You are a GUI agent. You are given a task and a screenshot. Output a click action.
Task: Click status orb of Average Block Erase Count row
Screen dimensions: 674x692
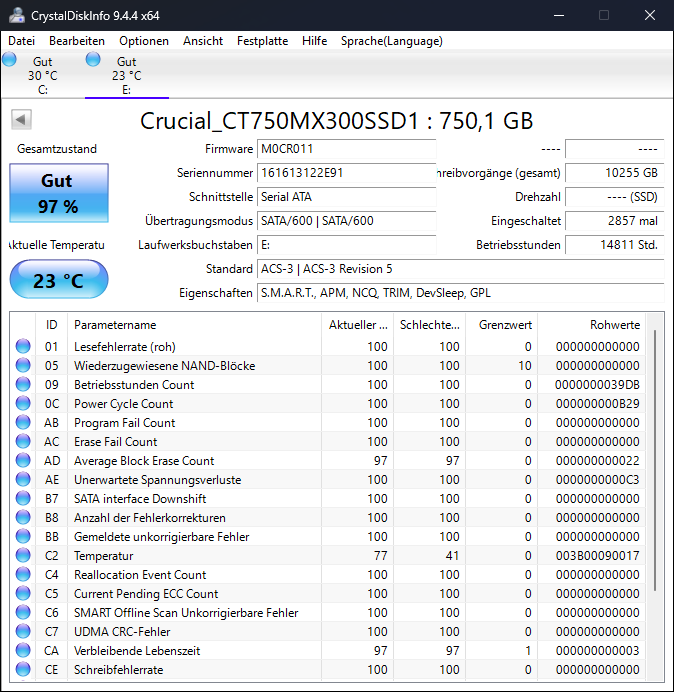(23, 460)
